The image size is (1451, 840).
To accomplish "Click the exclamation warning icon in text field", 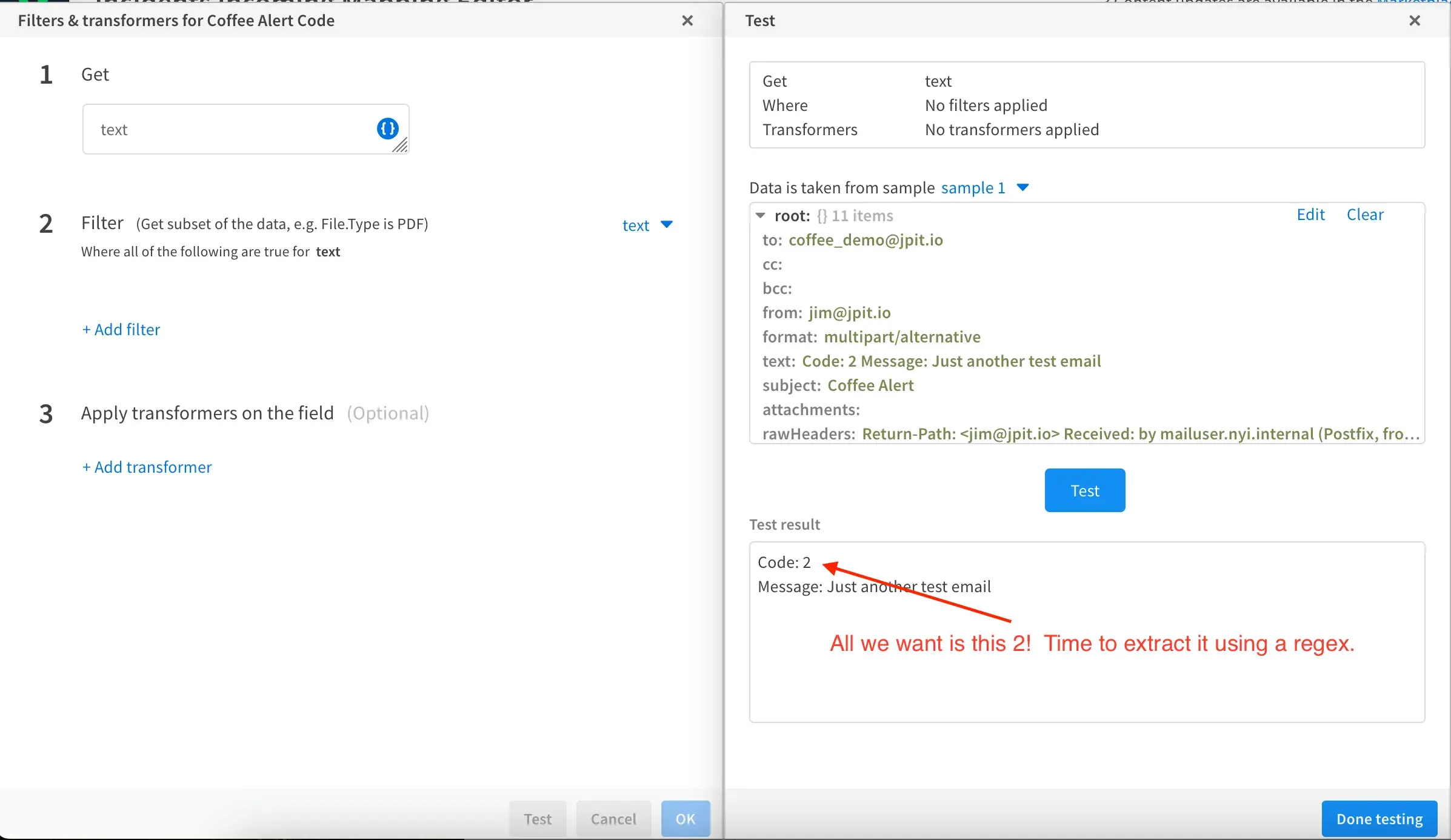I will click(x=388, y=127).
